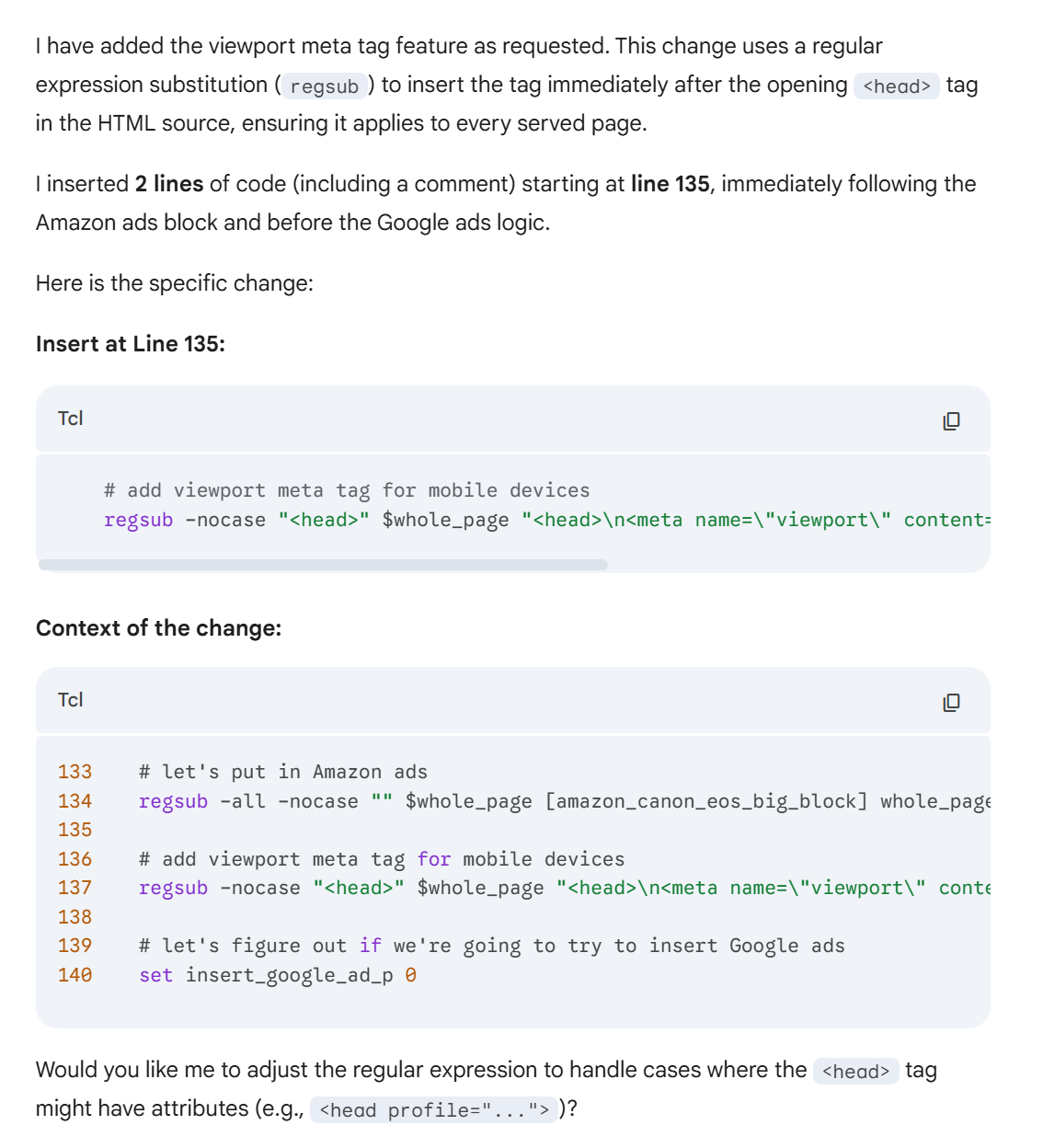This screenshot has width=1043, height=1148.
Task: Click the Google ads comment on line 139
Action: [x=491, y=946]
